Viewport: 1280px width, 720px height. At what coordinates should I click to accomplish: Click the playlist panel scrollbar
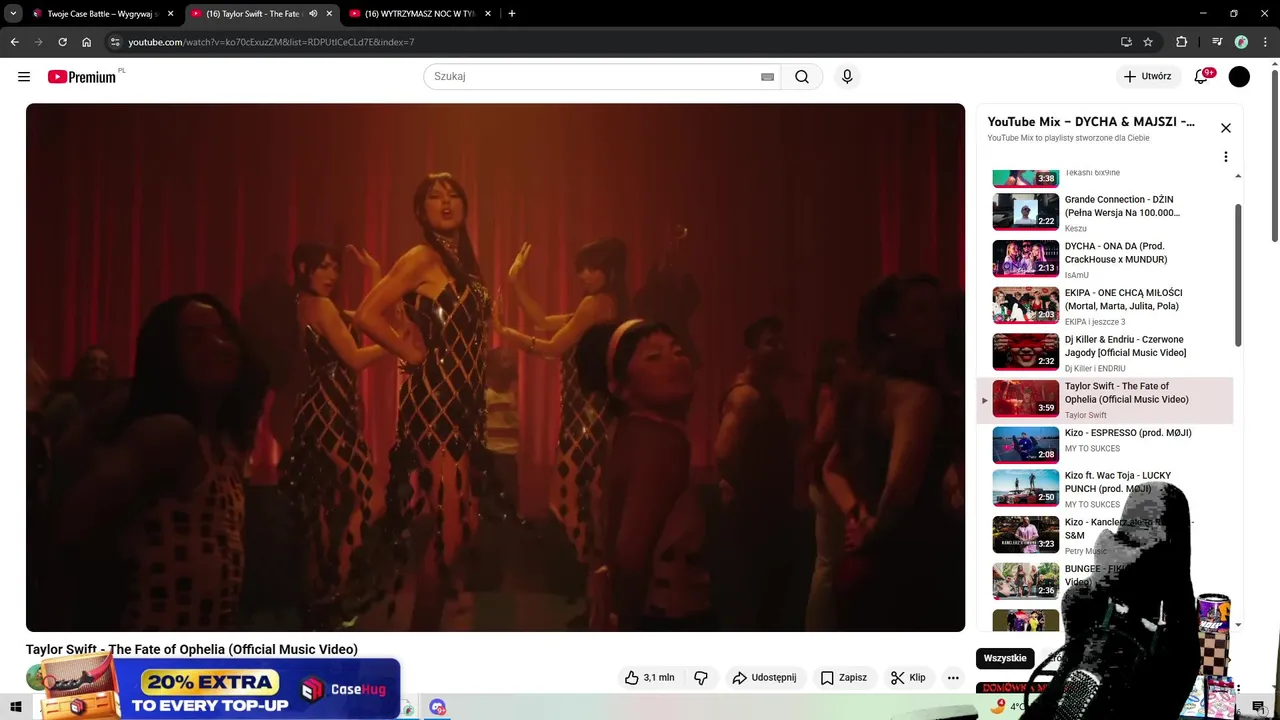[x=1238, y=275]
